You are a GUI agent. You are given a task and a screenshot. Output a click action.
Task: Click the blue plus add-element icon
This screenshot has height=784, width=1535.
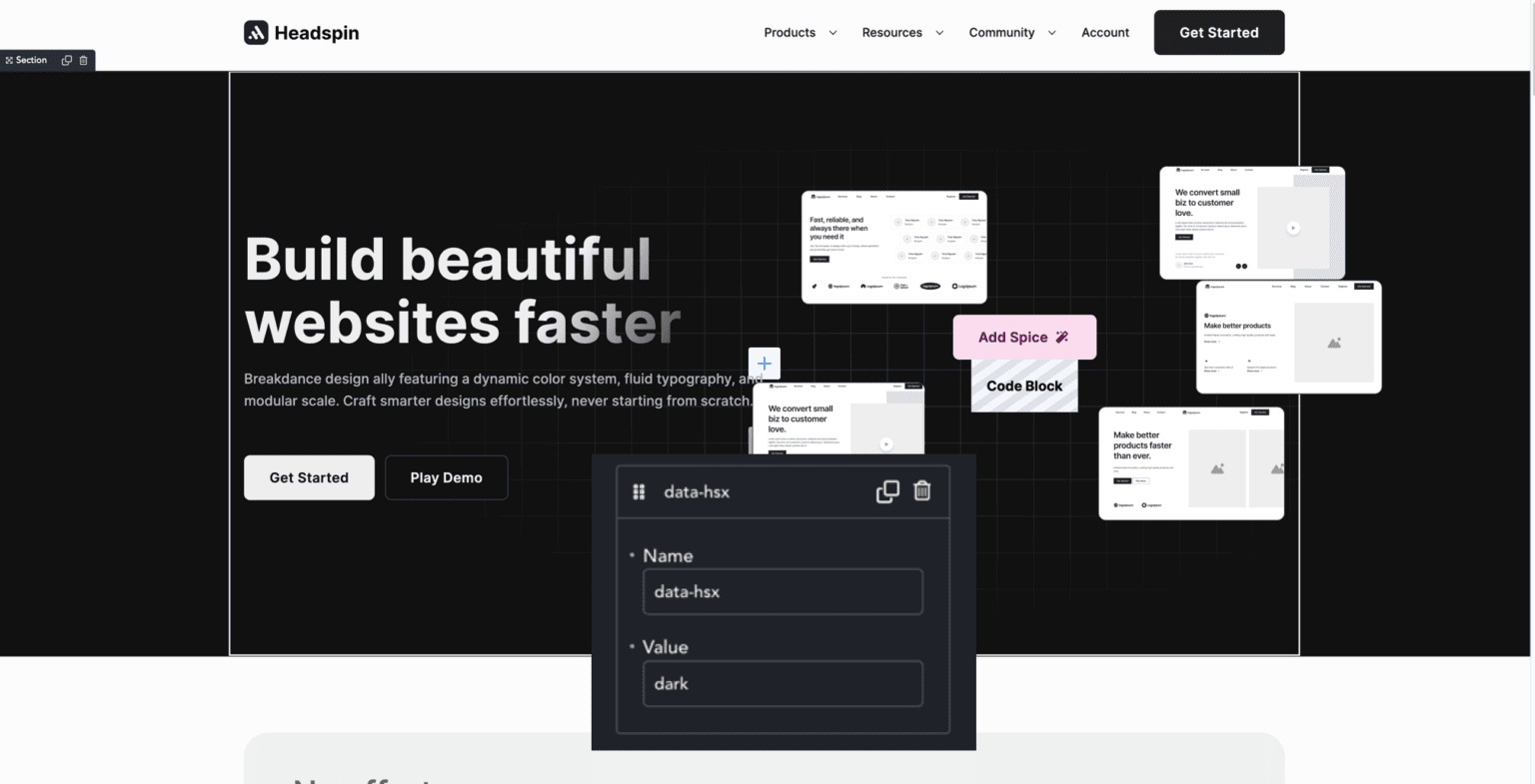coord(765,364)
